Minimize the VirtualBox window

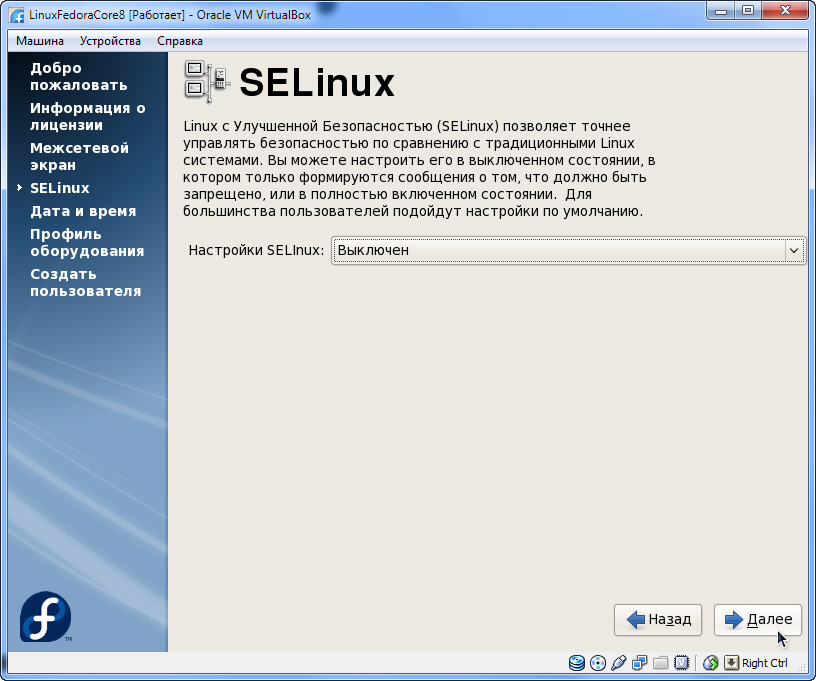(x=721, y=11)
